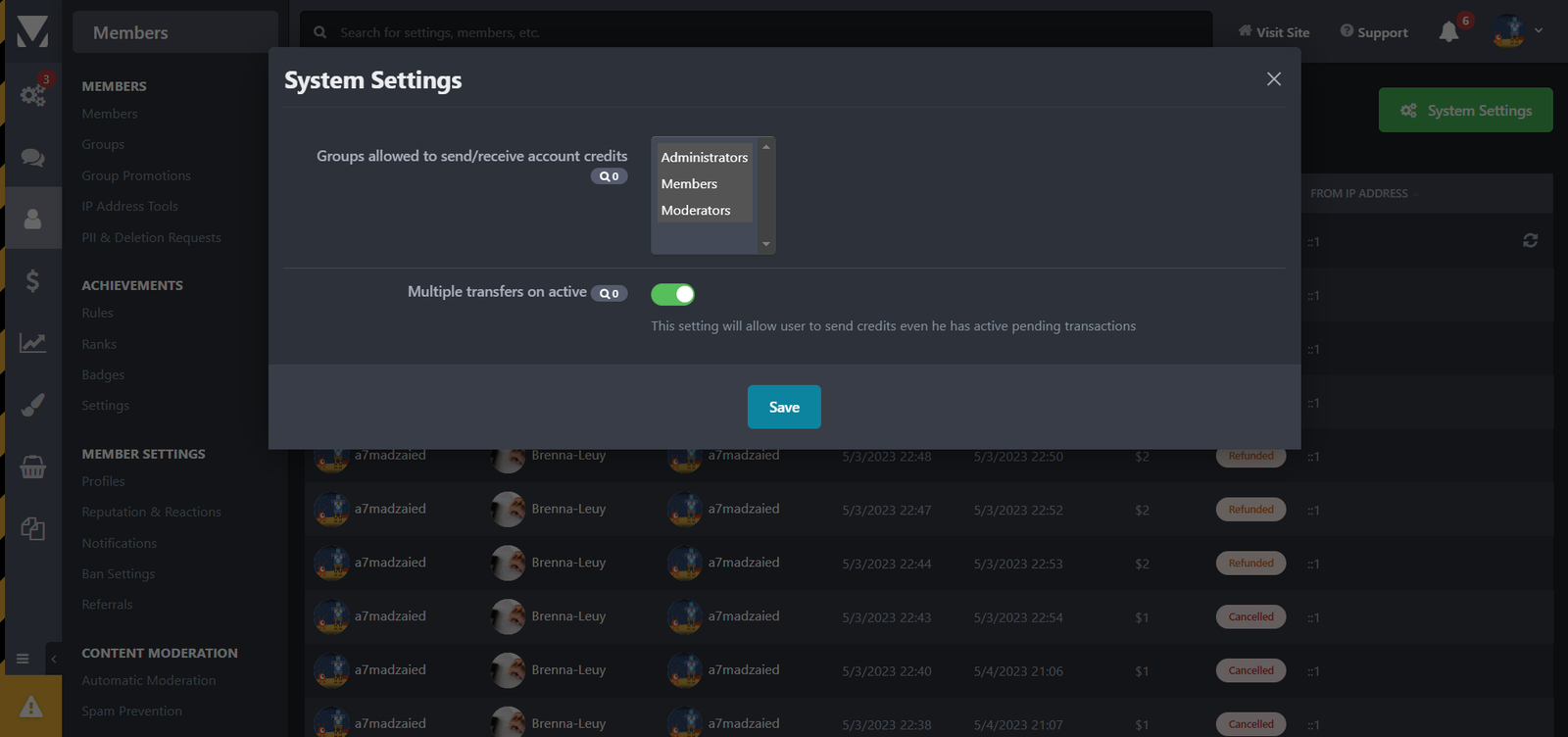
Task: Open the Marketplace basket icon
Action: point(33,467)
